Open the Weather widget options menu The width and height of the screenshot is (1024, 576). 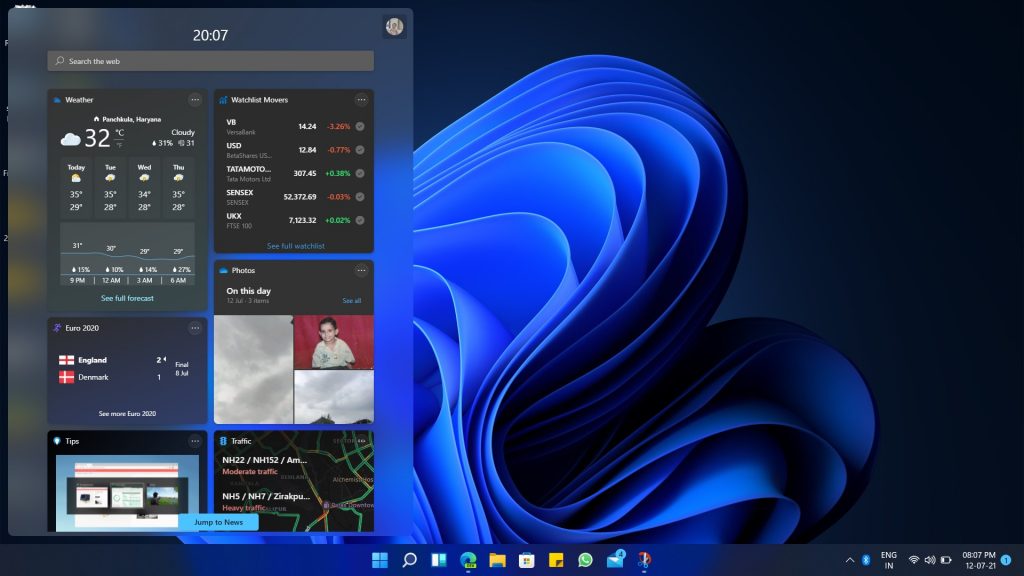(196, 100)
